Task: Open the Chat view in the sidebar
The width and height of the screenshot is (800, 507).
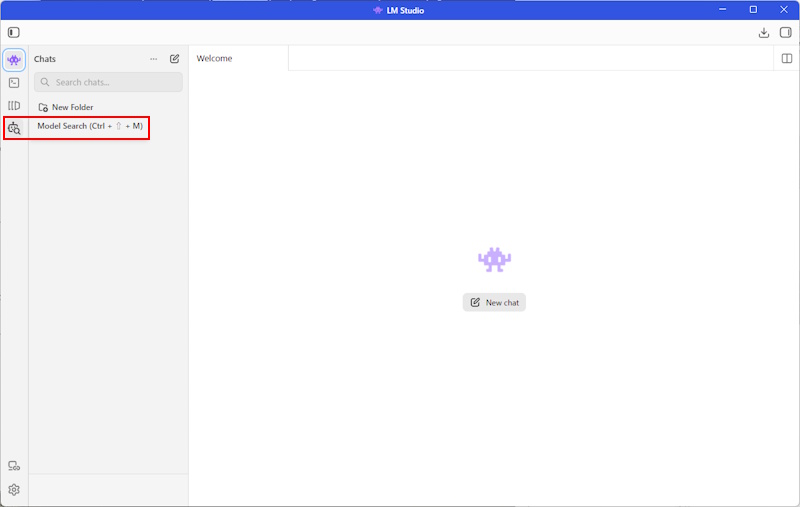Action: click(14, 60)
